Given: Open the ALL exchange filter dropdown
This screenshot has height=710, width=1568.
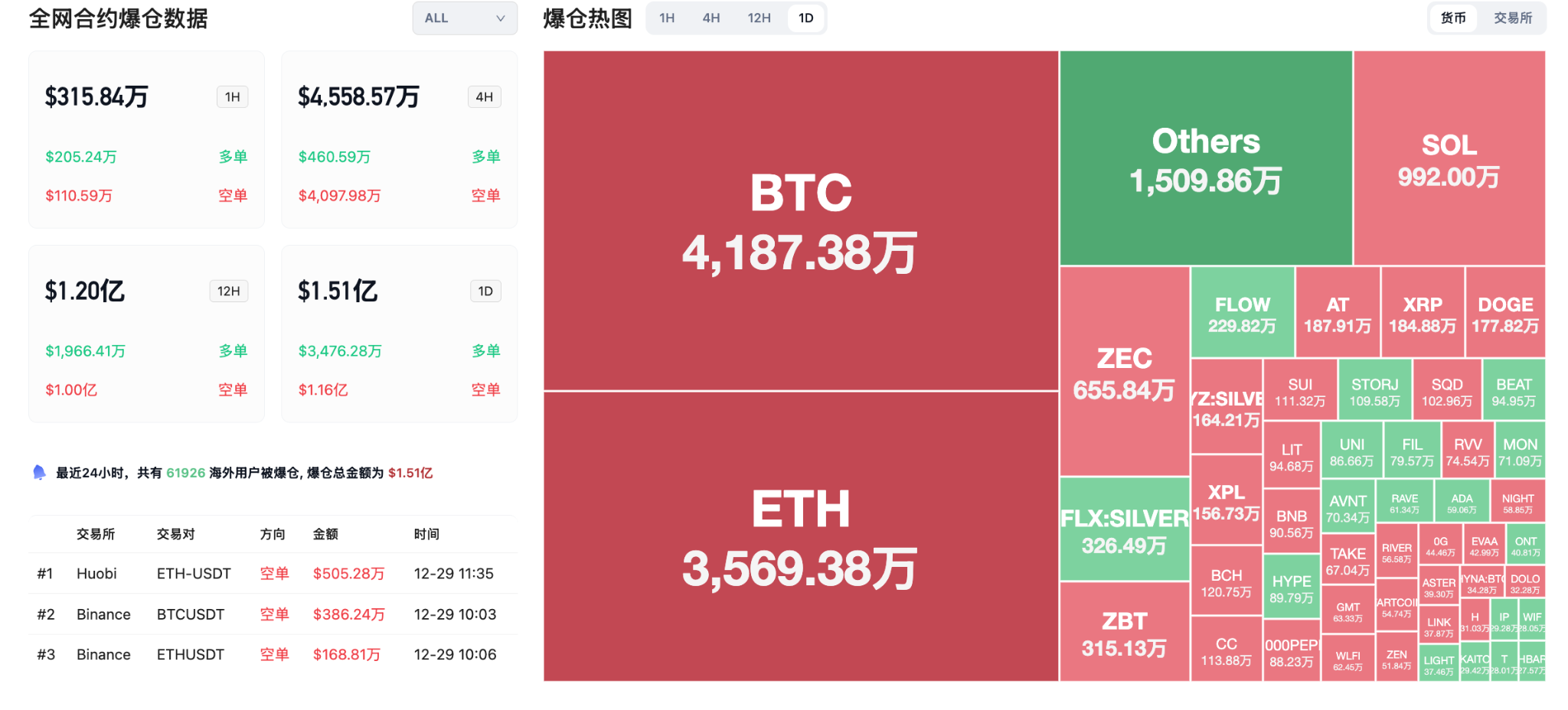Looking at the screenshot, I should (463, 18).
